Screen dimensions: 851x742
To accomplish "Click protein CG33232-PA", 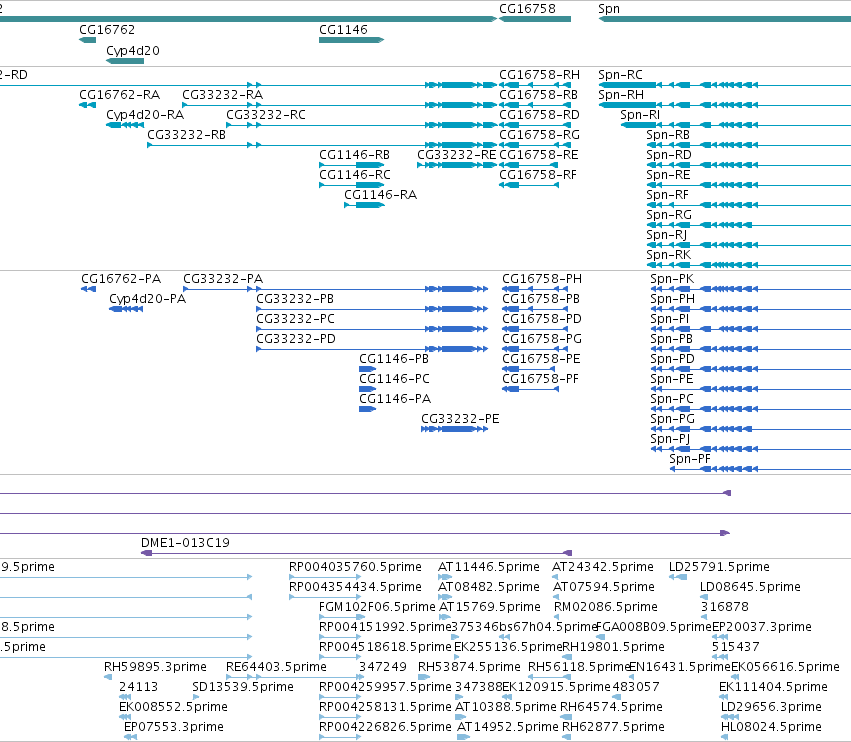I will (223, 279).
